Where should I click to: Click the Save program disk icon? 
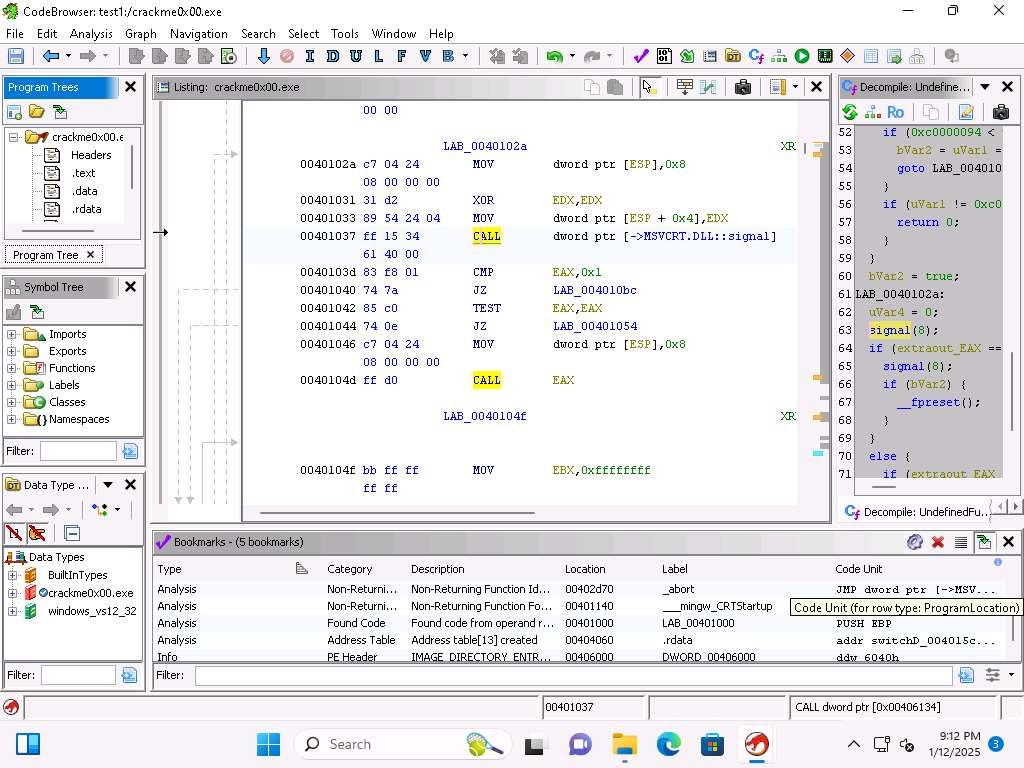[x=15, y=57]
